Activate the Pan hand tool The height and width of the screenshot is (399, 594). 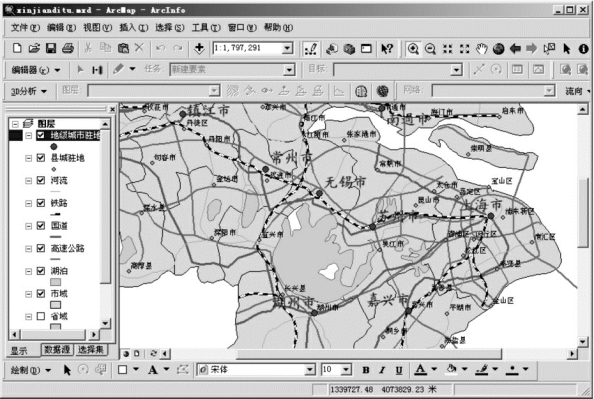[481, 49]
